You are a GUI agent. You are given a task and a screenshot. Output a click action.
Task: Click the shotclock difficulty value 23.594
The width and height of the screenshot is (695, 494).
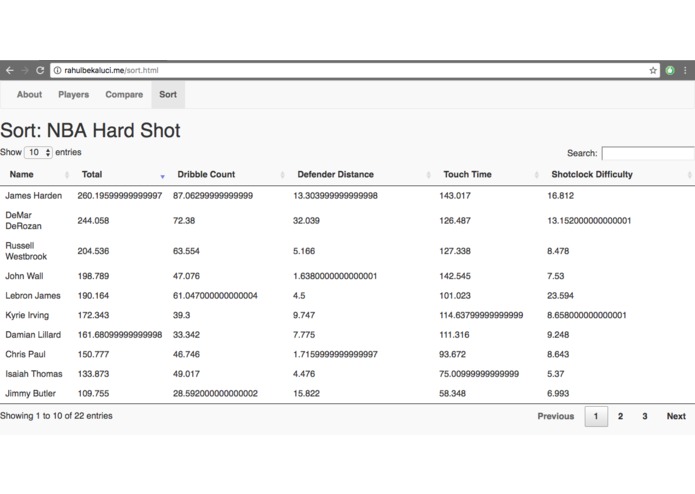[560, 296]
